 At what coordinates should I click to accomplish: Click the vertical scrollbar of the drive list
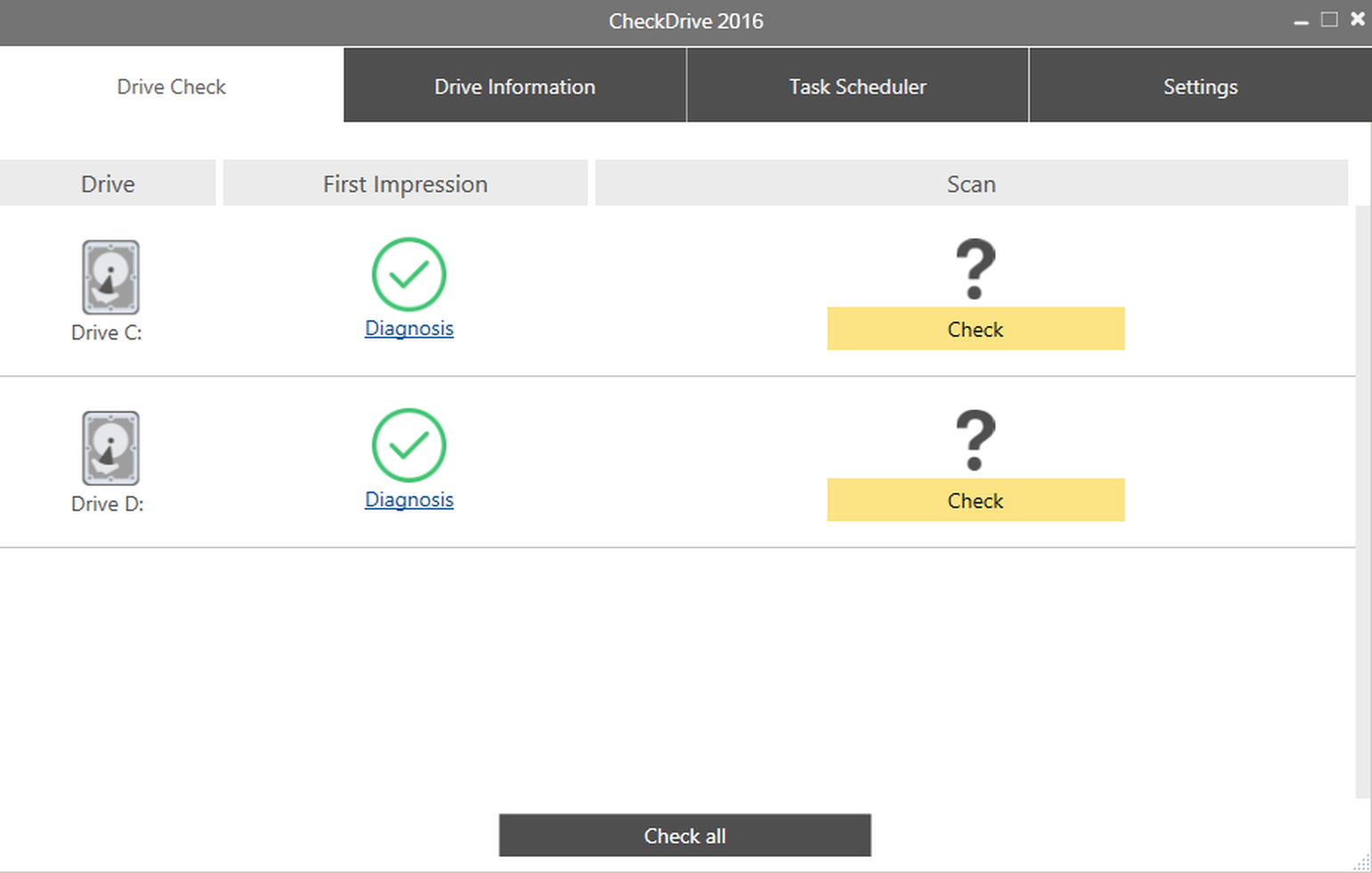click(x=1362, y=499)
